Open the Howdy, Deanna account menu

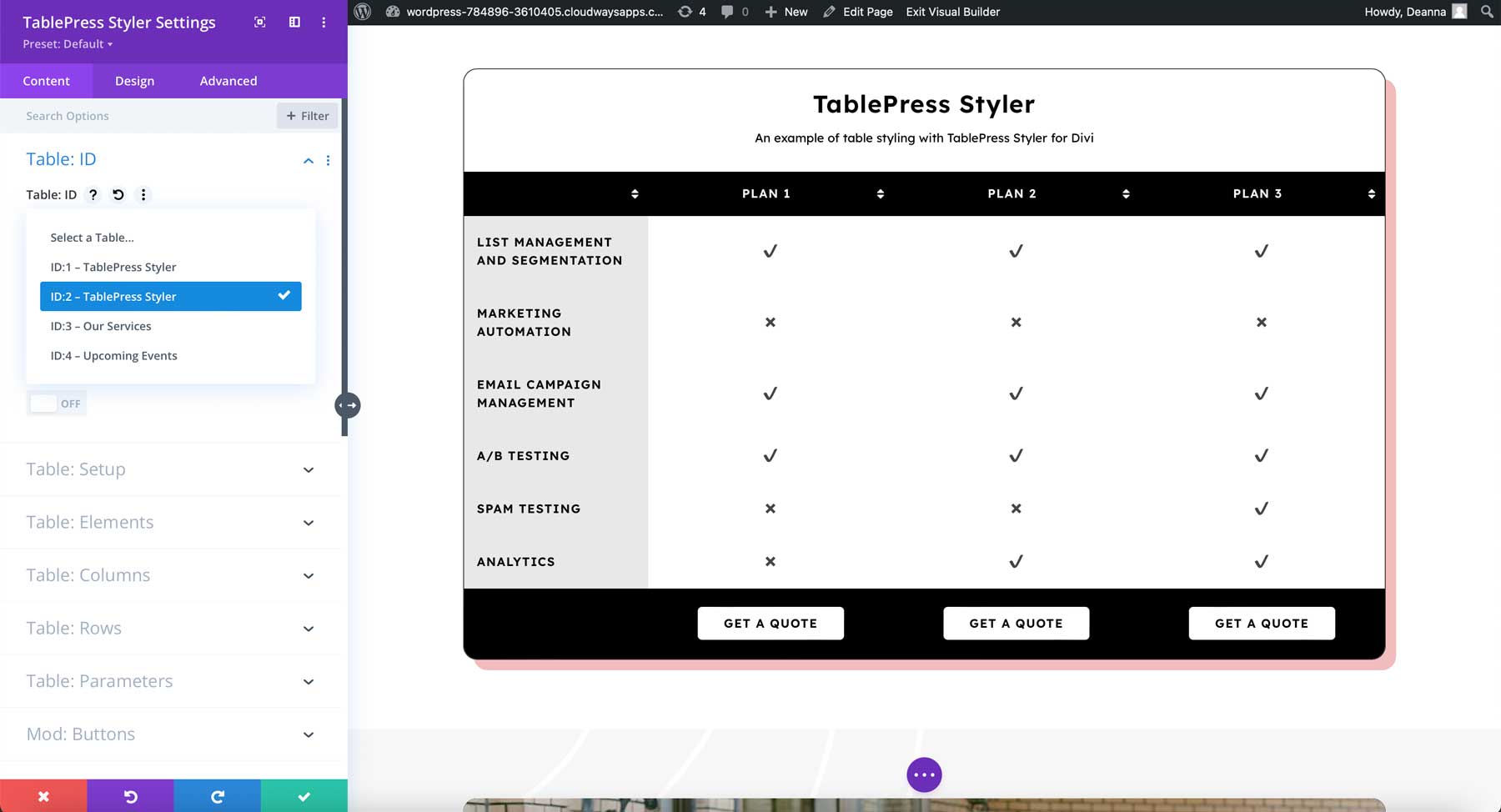1415,12
